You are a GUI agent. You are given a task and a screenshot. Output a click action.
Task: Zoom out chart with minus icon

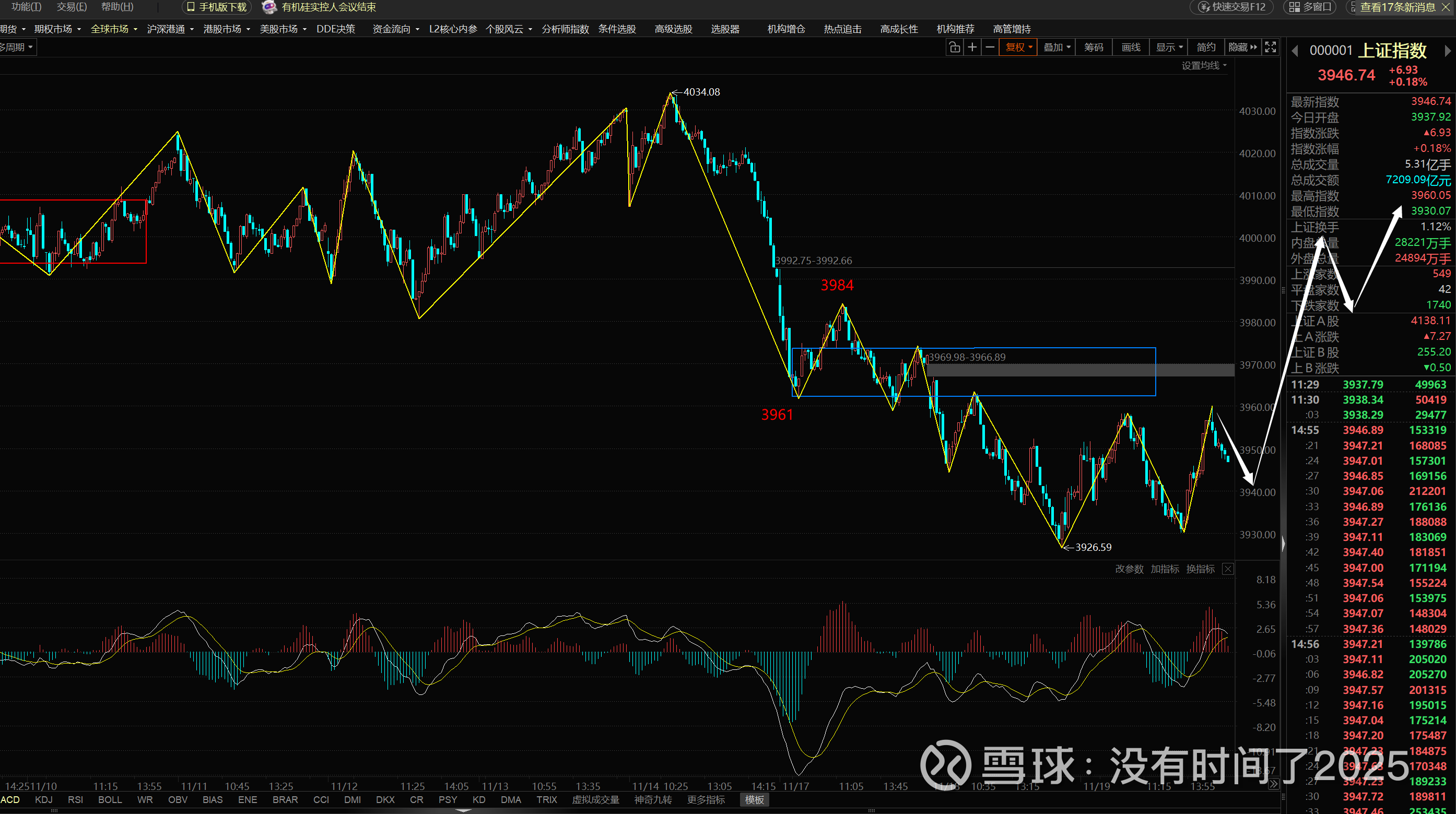click(990, 48)
